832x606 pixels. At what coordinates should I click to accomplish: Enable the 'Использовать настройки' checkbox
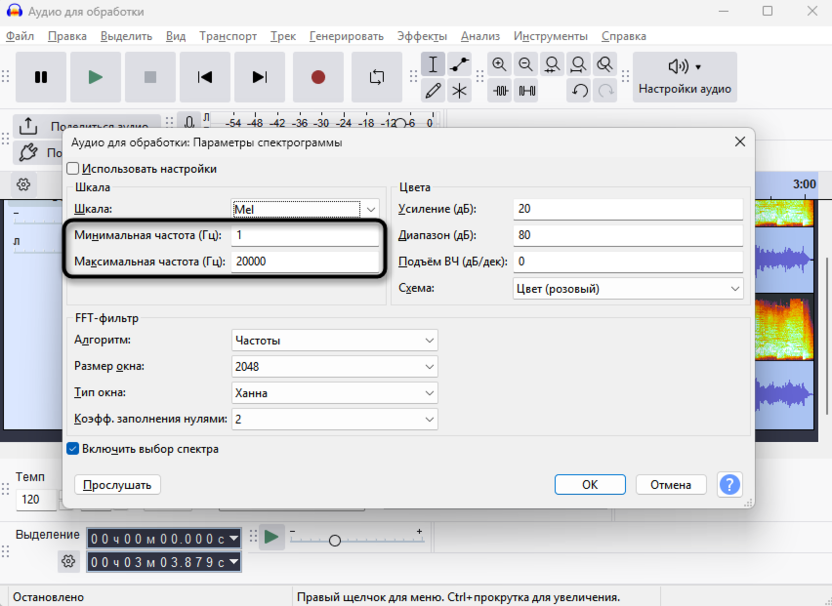[x=73, y=169]
